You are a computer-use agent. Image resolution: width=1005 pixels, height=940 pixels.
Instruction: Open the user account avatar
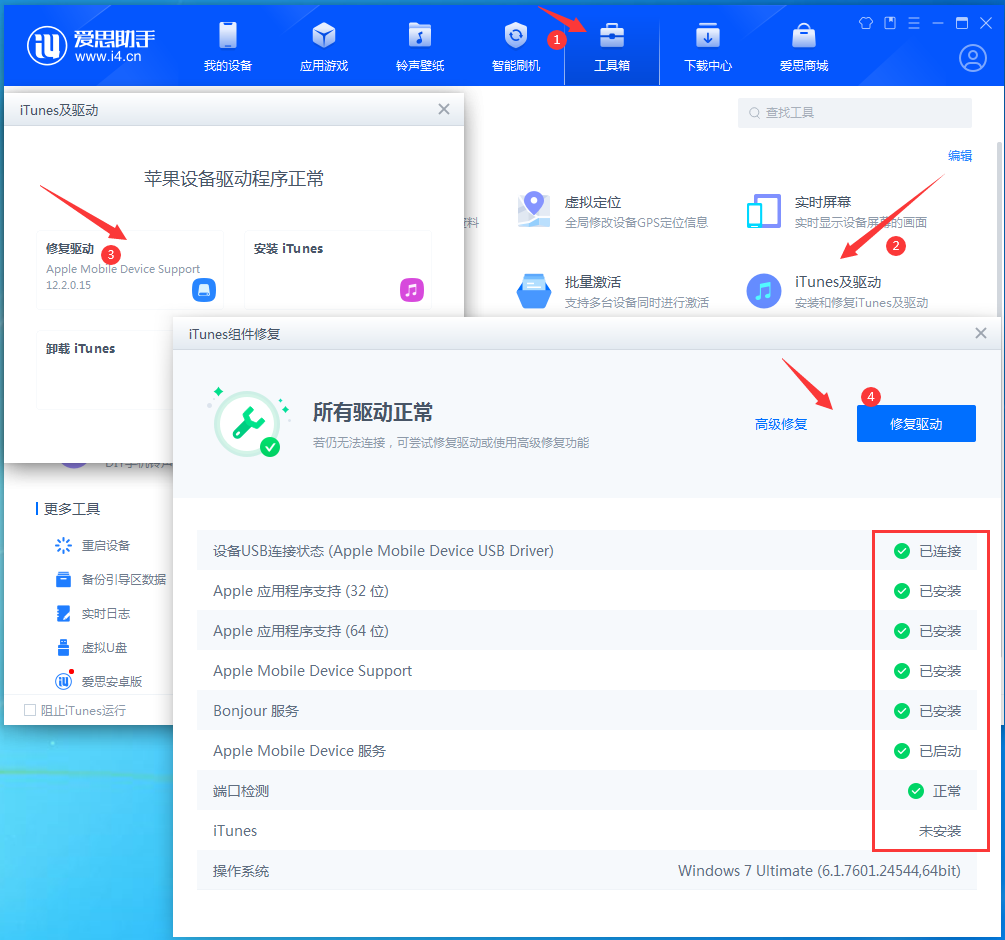(x=971, y=58)
